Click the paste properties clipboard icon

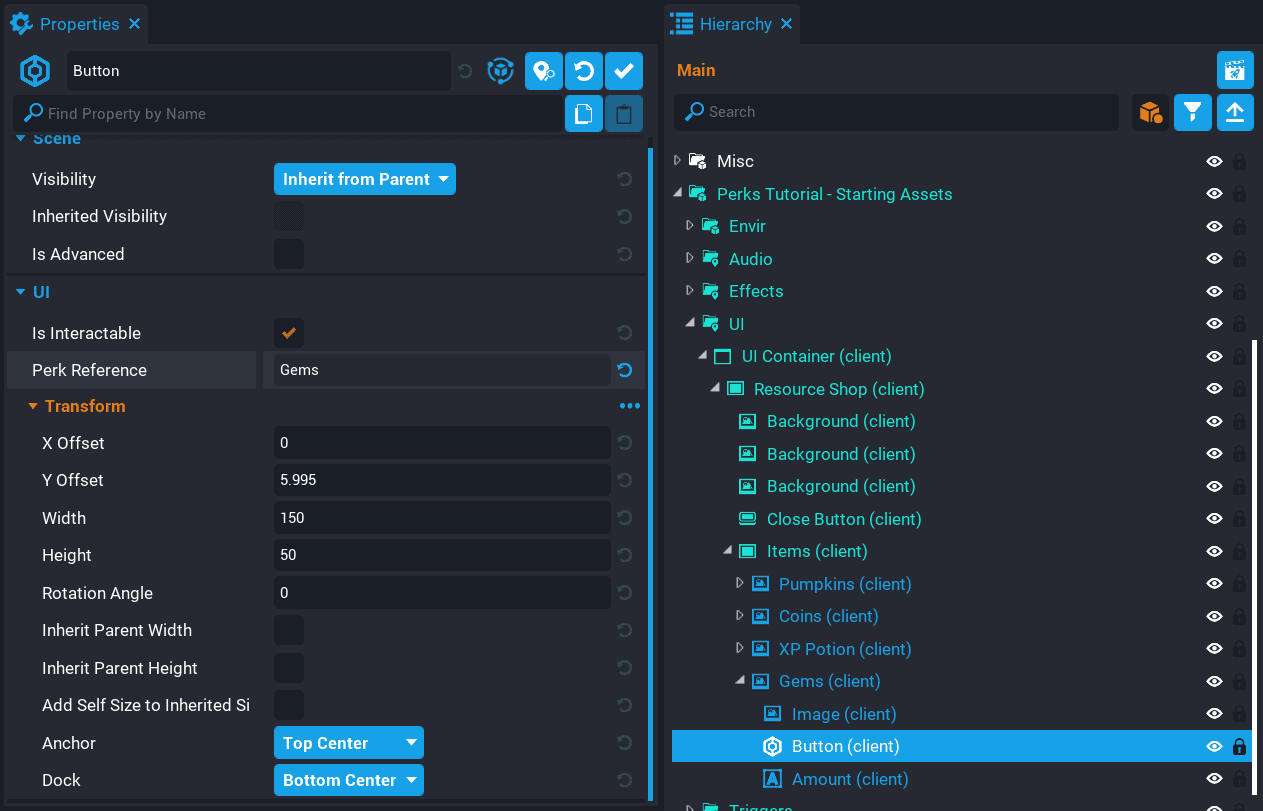(x=624, y=114)
